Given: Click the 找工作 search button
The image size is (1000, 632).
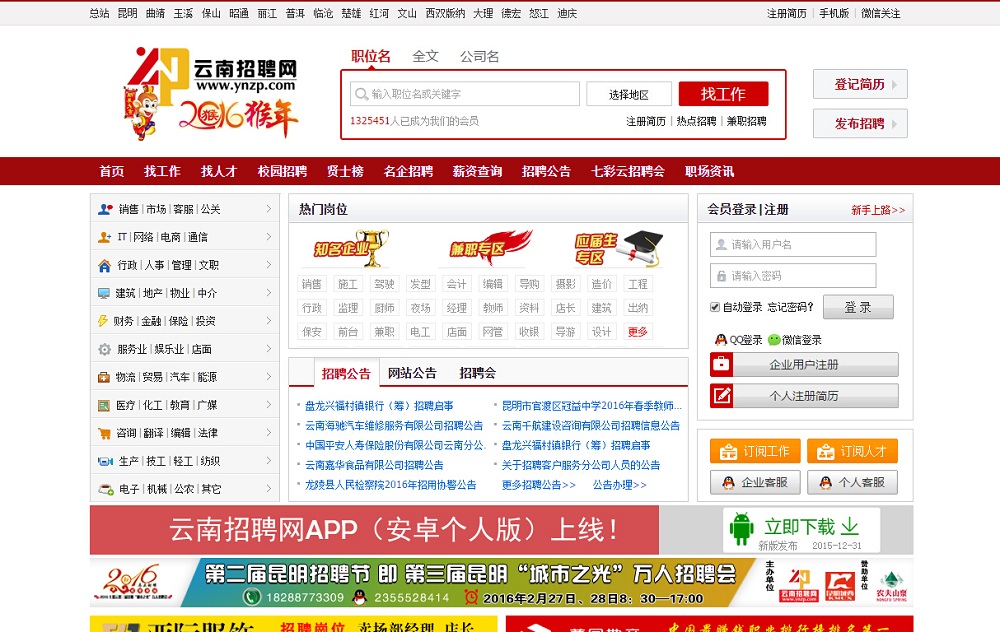Looking at the screenshot, I should (x=723, y=94).
